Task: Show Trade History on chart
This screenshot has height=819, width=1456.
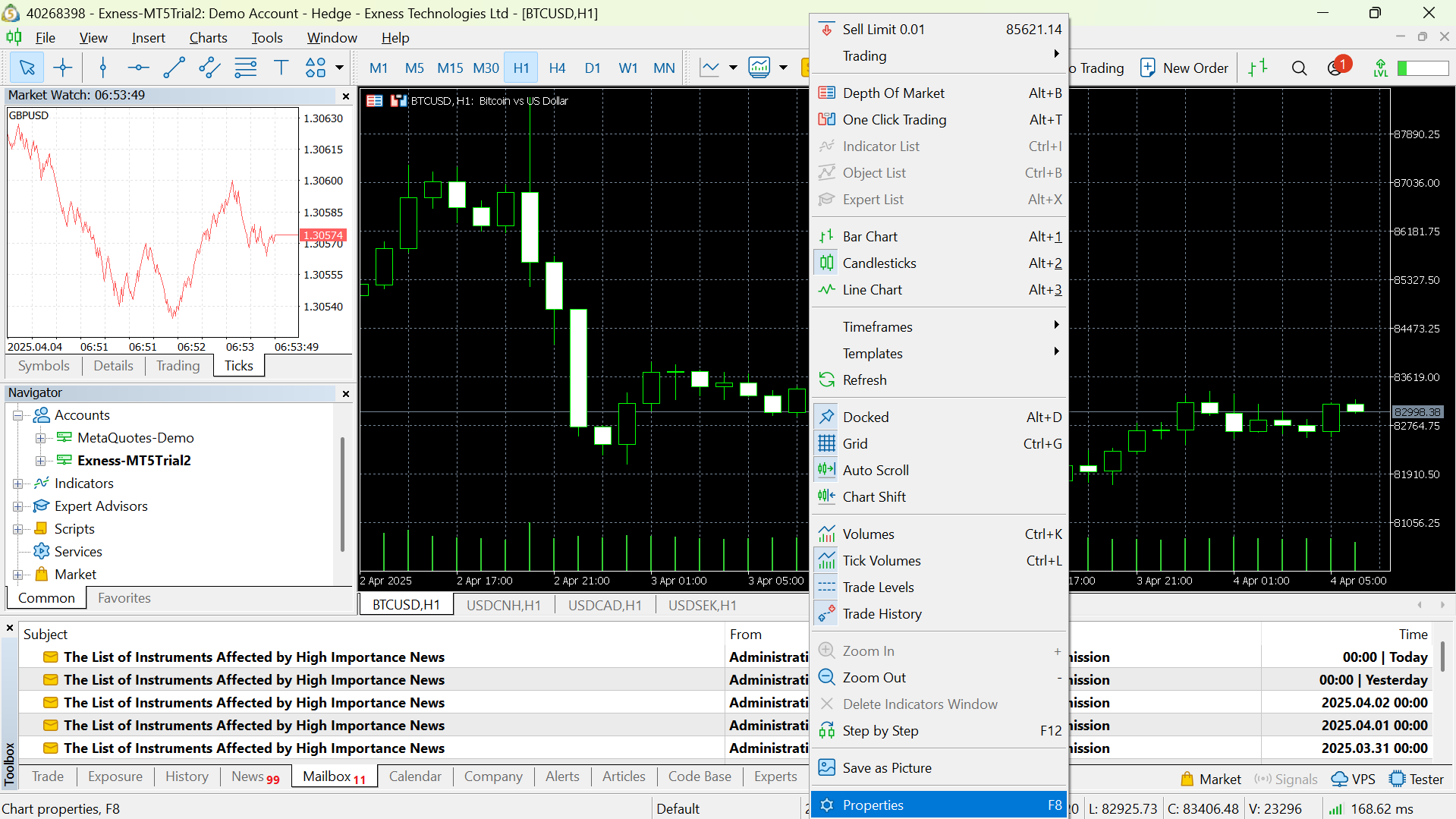Action: (x=939, y=613)
